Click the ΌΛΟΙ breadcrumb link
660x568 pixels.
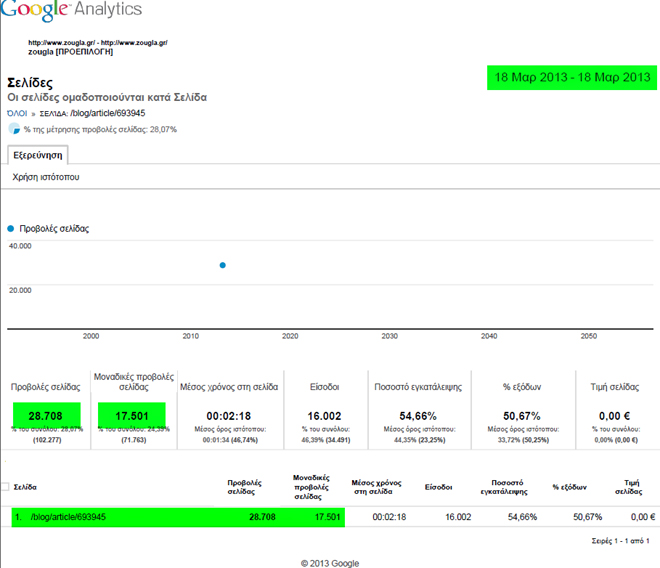17,113
